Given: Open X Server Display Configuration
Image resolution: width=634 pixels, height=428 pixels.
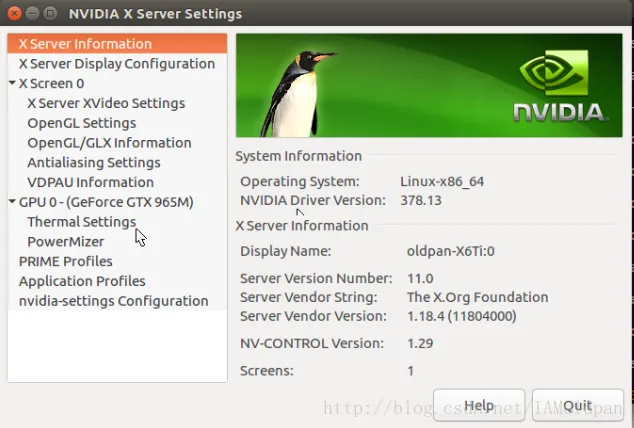Looking at the screenshot, I should pos(117,63).
